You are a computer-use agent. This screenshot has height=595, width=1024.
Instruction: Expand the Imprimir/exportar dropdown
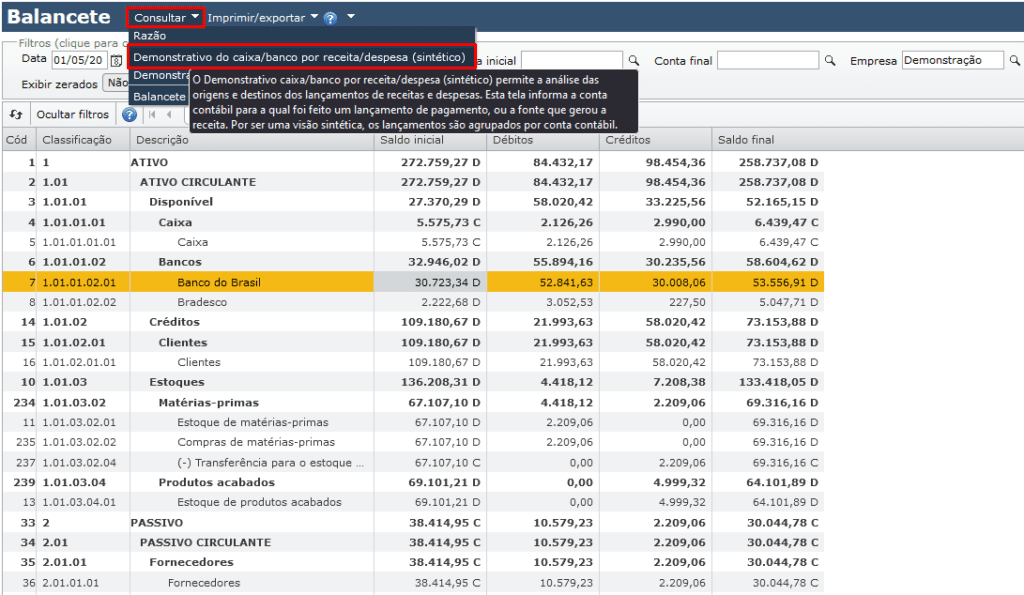(x=263, y=18)
